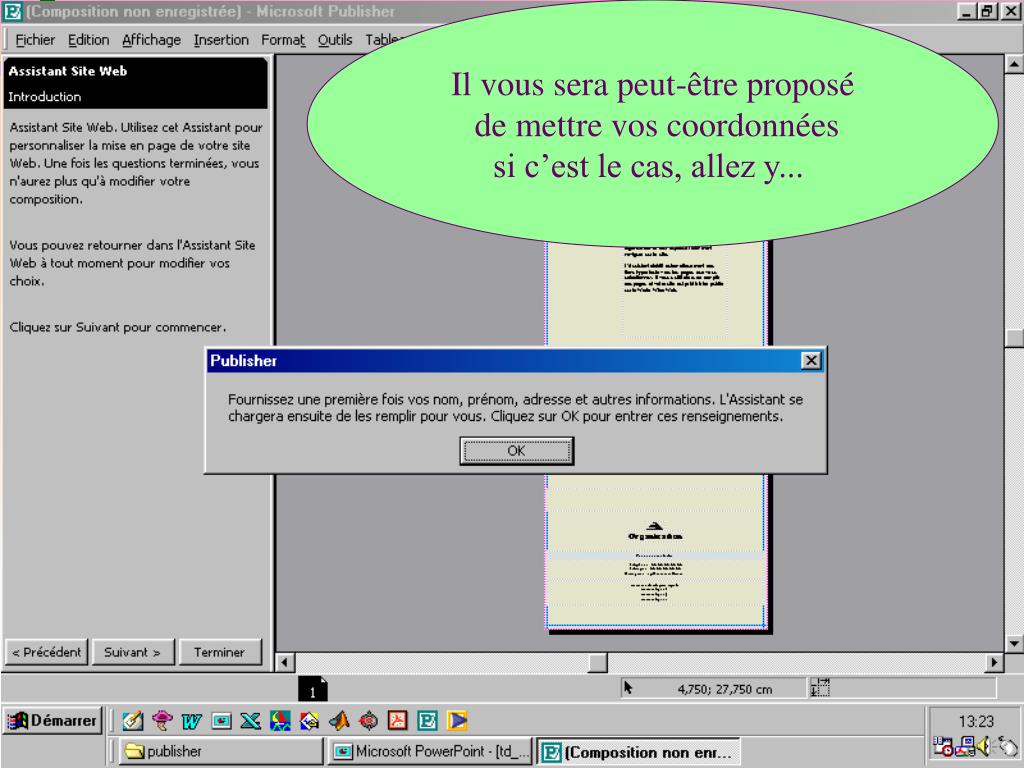
Task: Launch PowerPoint from quick launch bar
Action: [x=221, y=720]
